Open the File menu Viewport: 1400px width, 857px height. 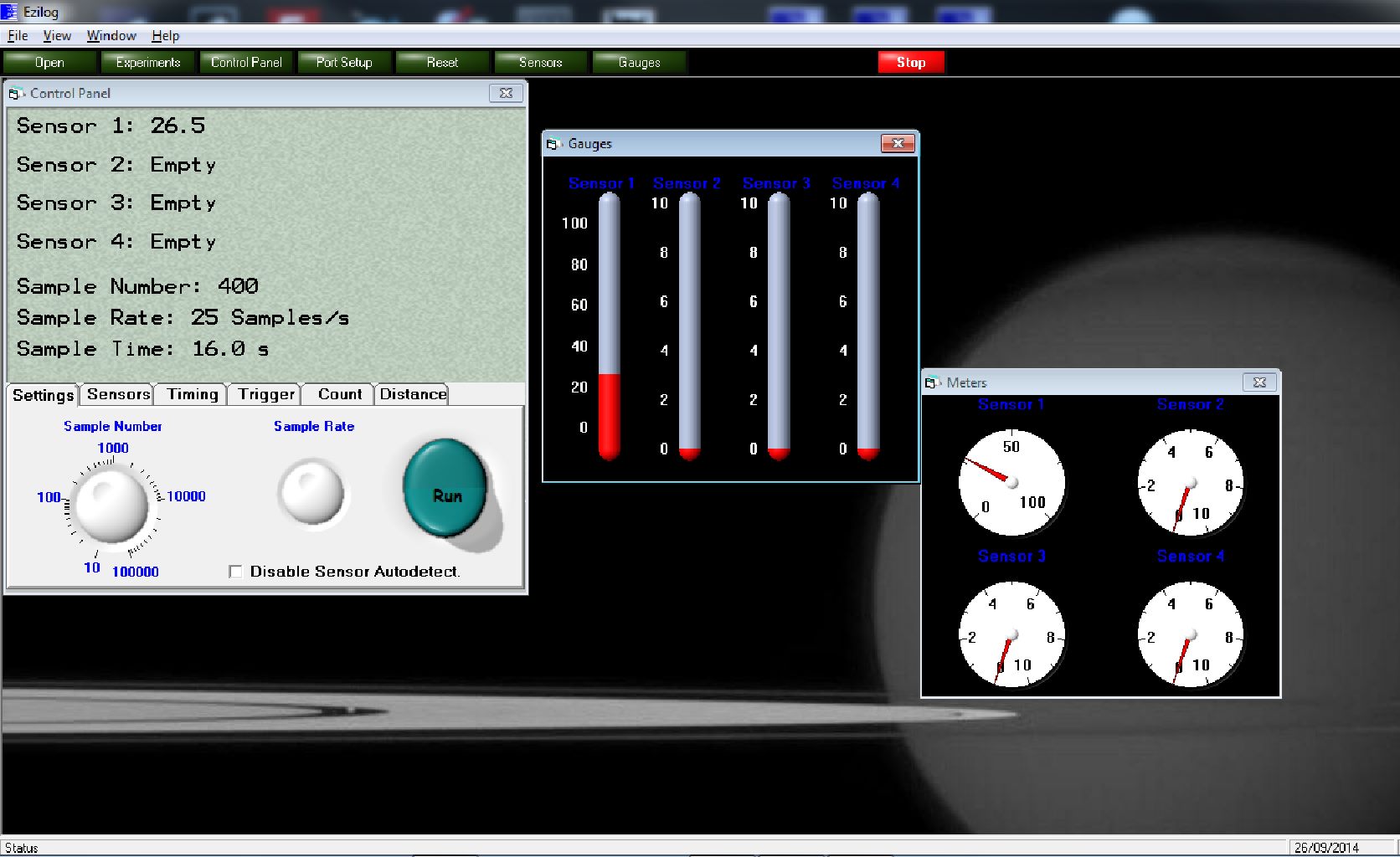coord(18,36)
